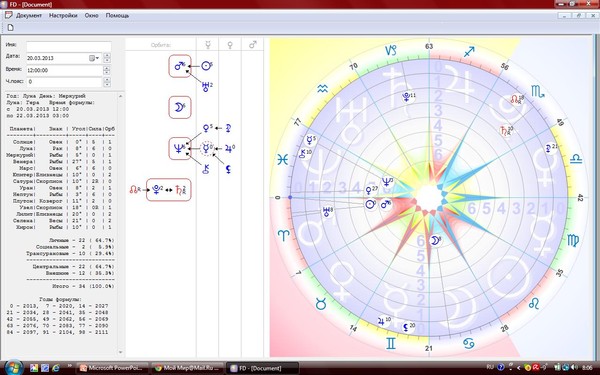Click the time input field
Viewport: 600px width, 375px height.
[64, 71]
